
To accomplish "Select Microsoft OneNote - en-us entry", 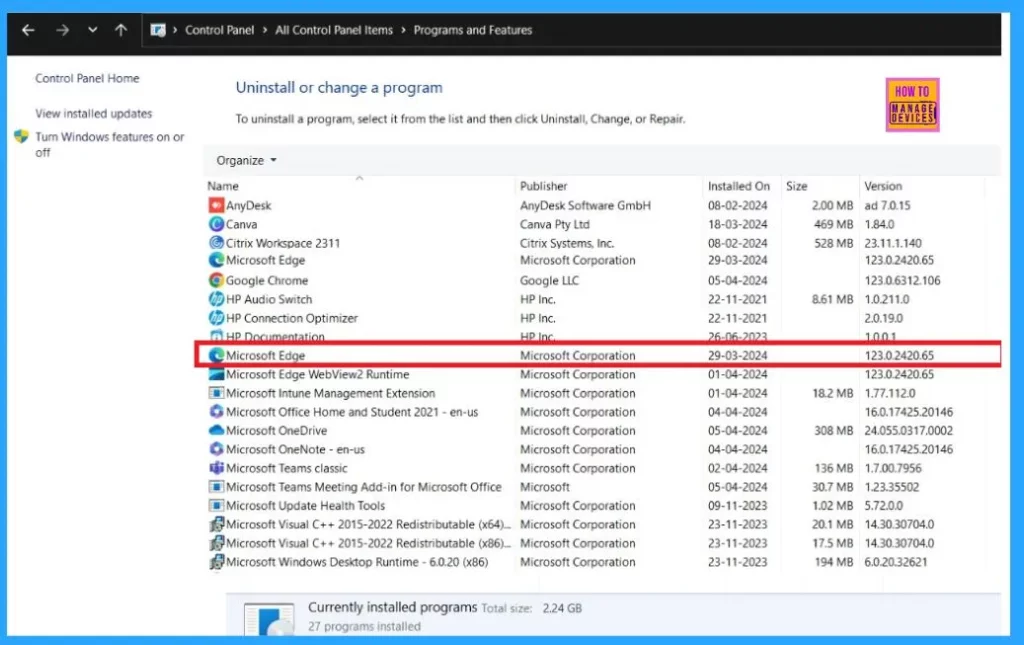I will click(x=295, y=449).
